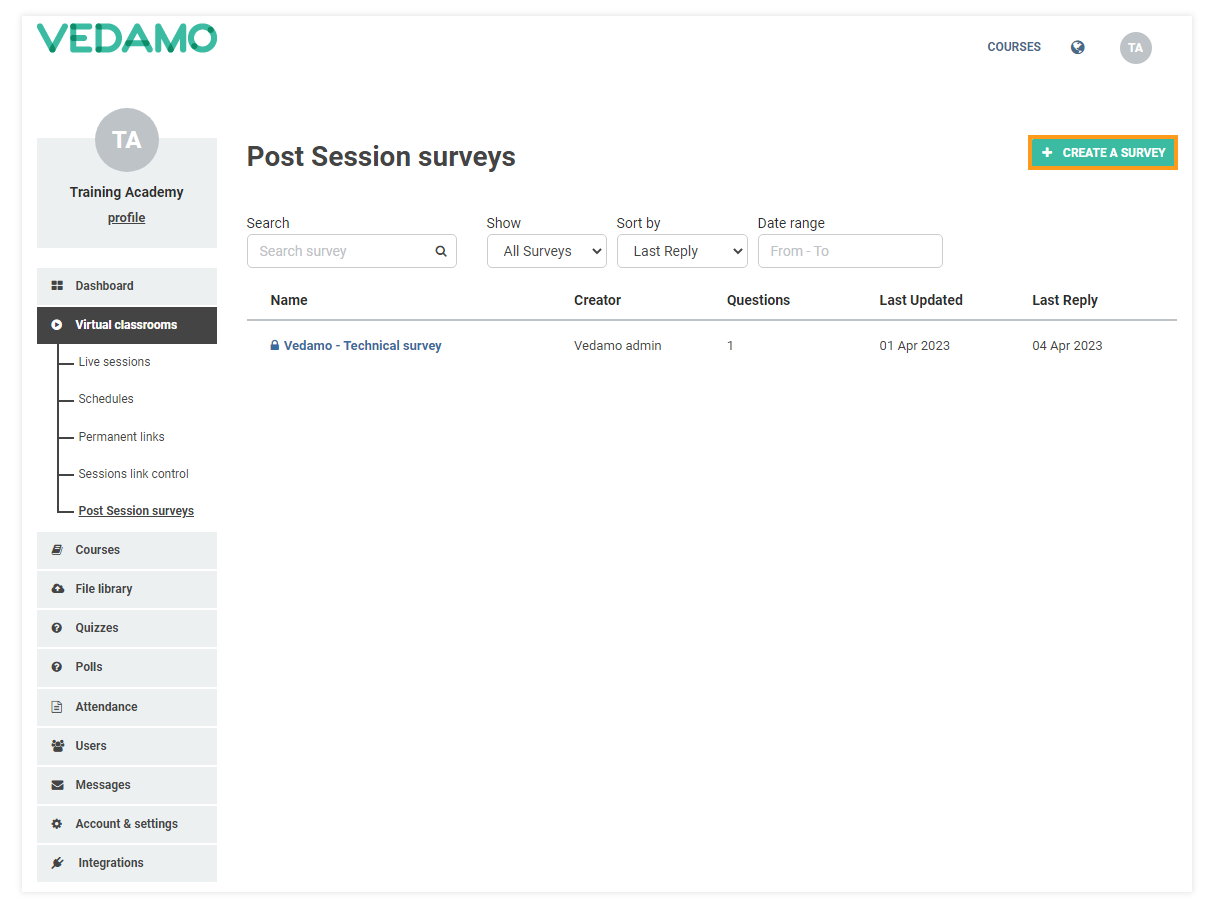Click the Date range From - To field

(x=850, y=251)
